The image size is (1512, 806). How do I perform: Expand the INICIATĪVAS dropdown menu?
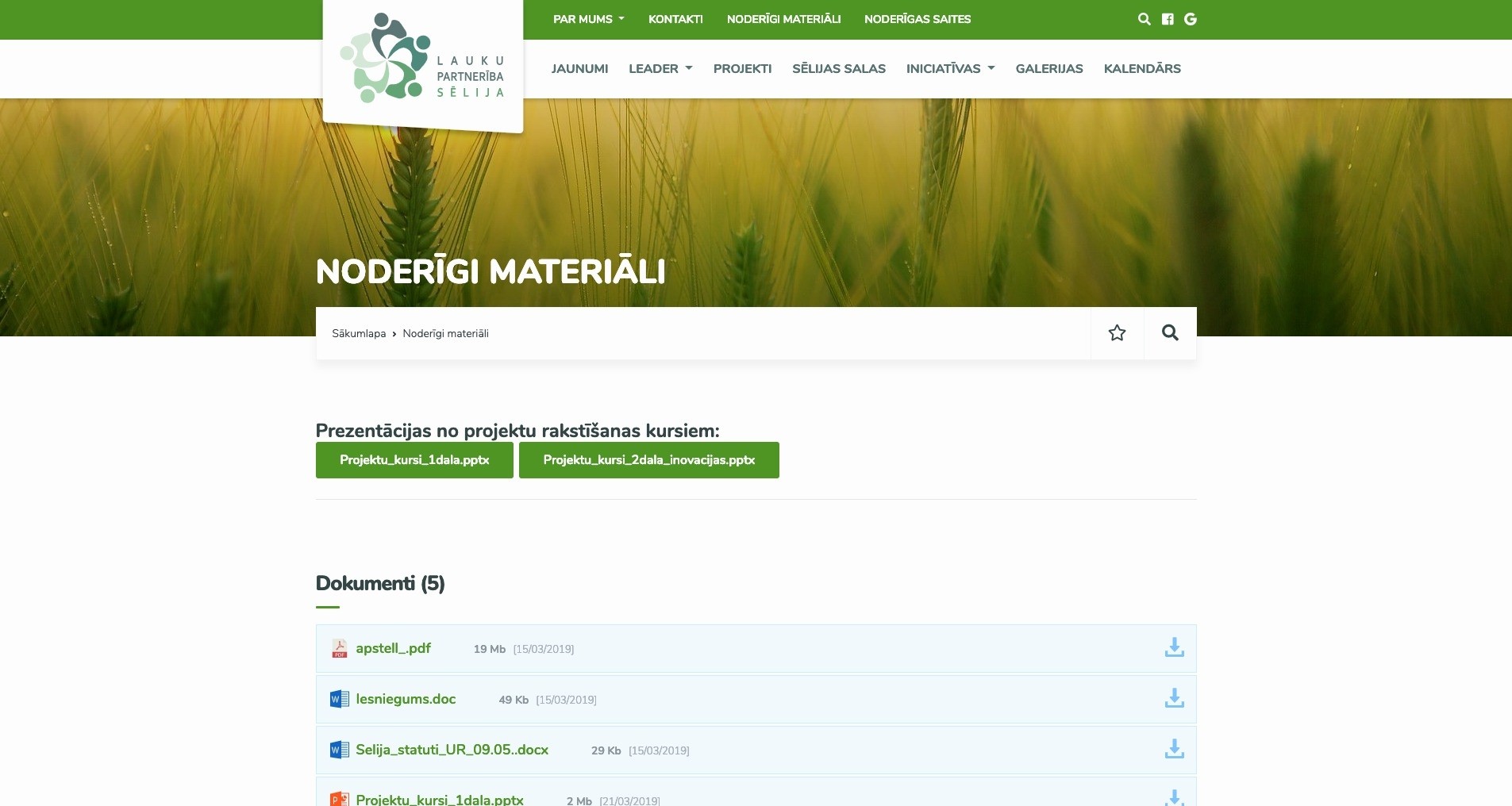950,69
